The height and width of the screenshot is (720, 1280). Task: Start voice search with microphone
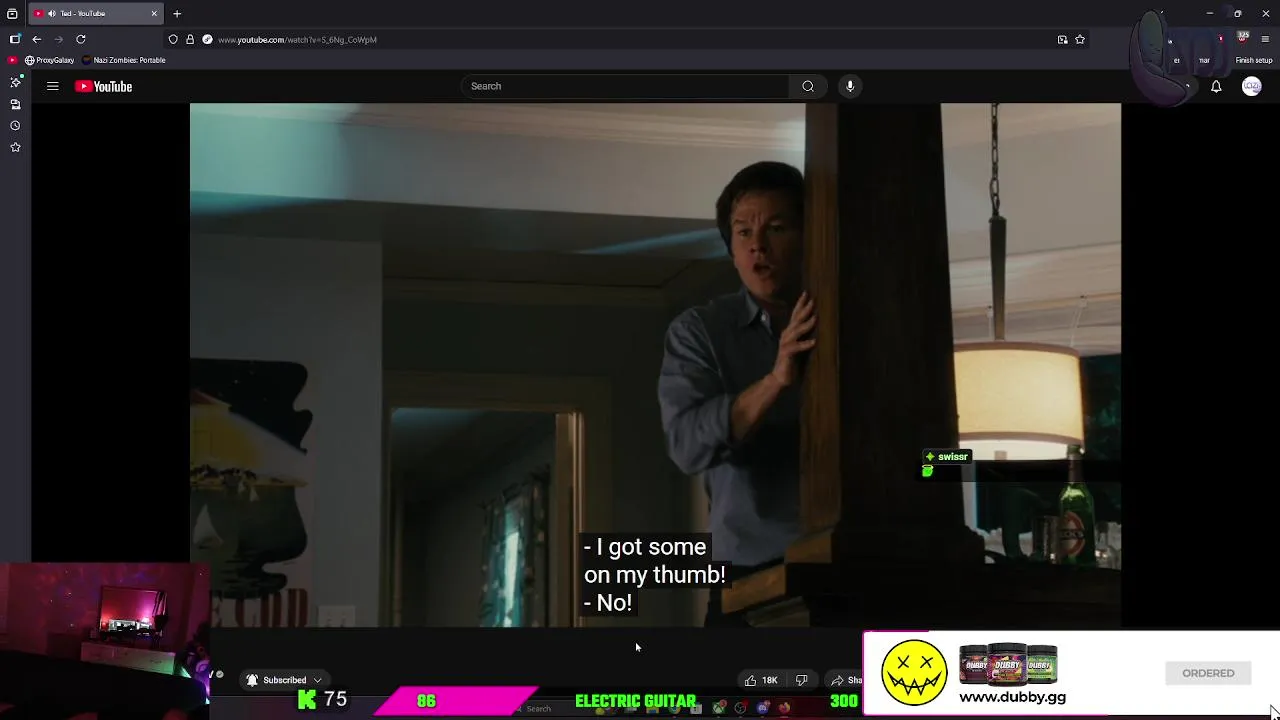pyautogui.click(x=850, y=86)
